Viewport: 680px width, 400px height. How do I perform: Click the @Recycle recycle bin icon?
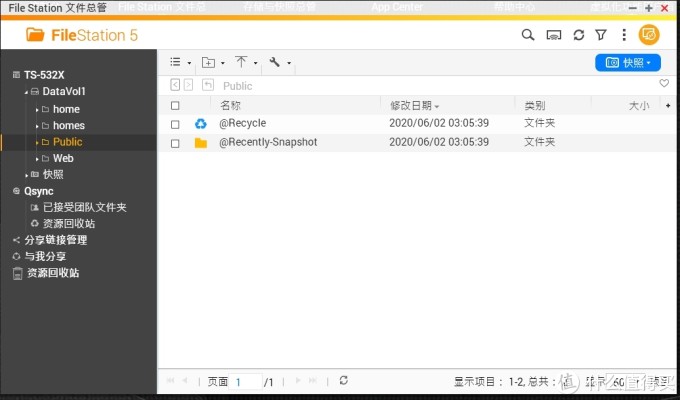(201, 124)
